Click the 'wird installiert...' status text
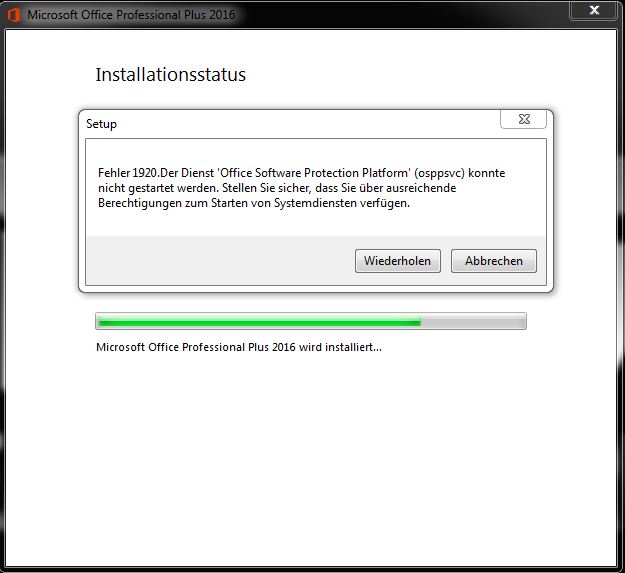Screen dimensions: 625x573 (x=239, y=347)
